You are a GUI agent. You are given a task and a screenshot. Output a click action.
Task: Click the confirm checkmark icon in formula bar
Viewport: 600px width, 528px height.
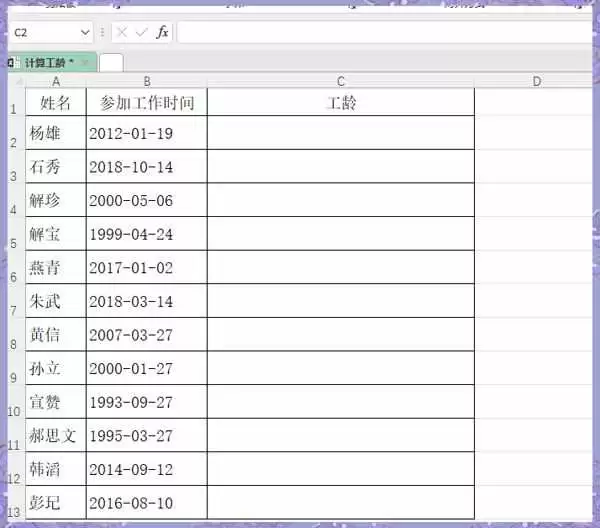141,33
